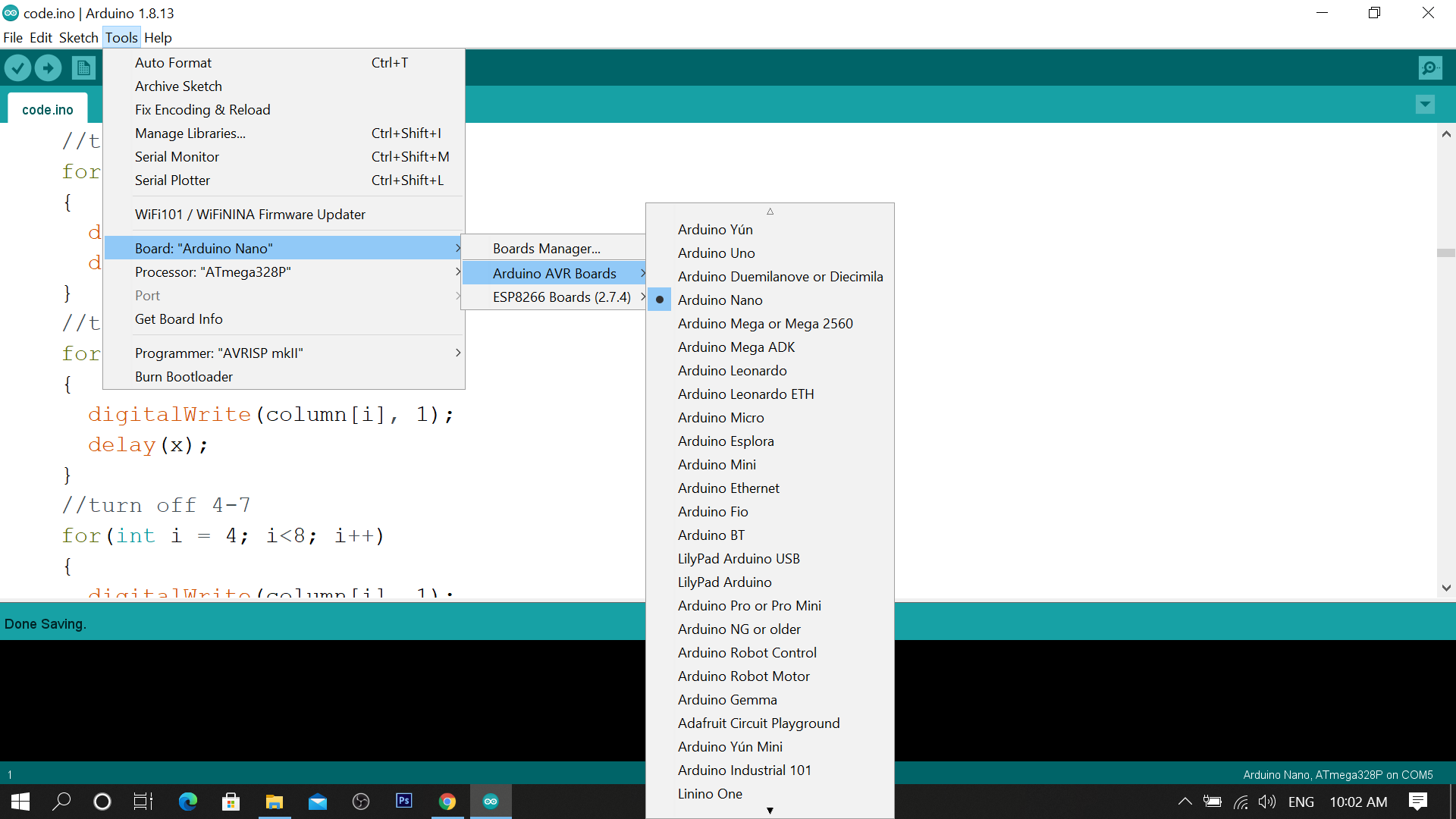This screenshot has width=1456, height=819.
Task: Expand ESP8266 Boards submenu
Action: click(x=561, y=297)
